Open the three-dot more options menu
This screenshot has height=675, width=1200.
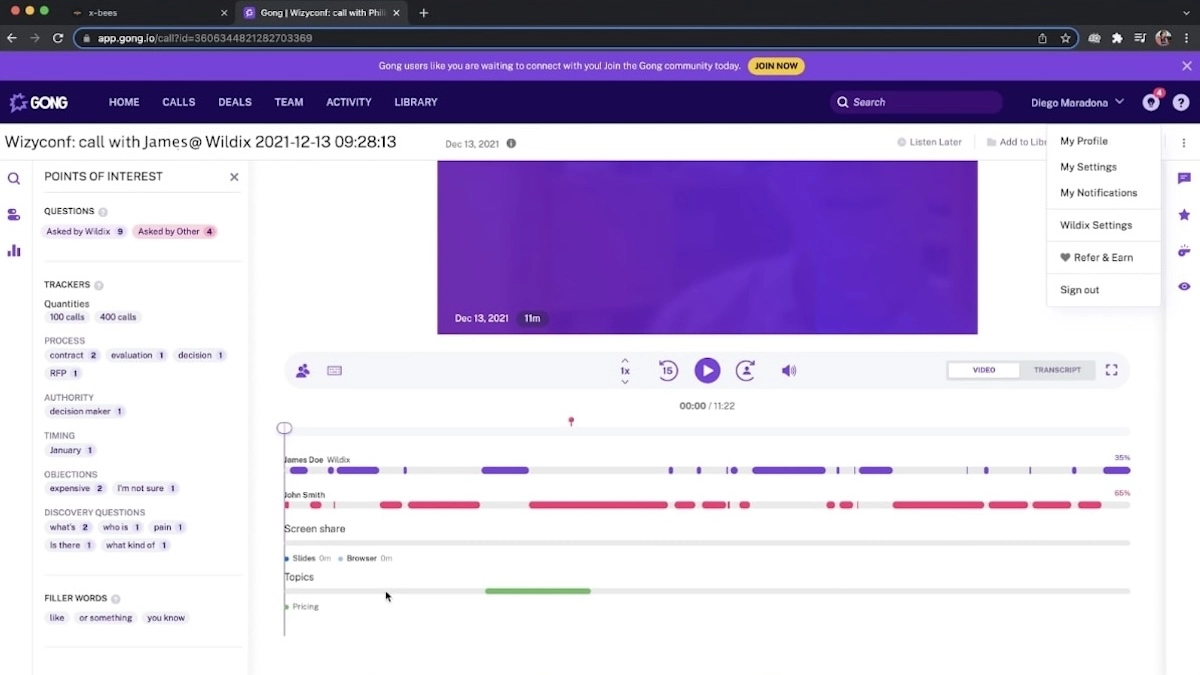point(1183,143)
